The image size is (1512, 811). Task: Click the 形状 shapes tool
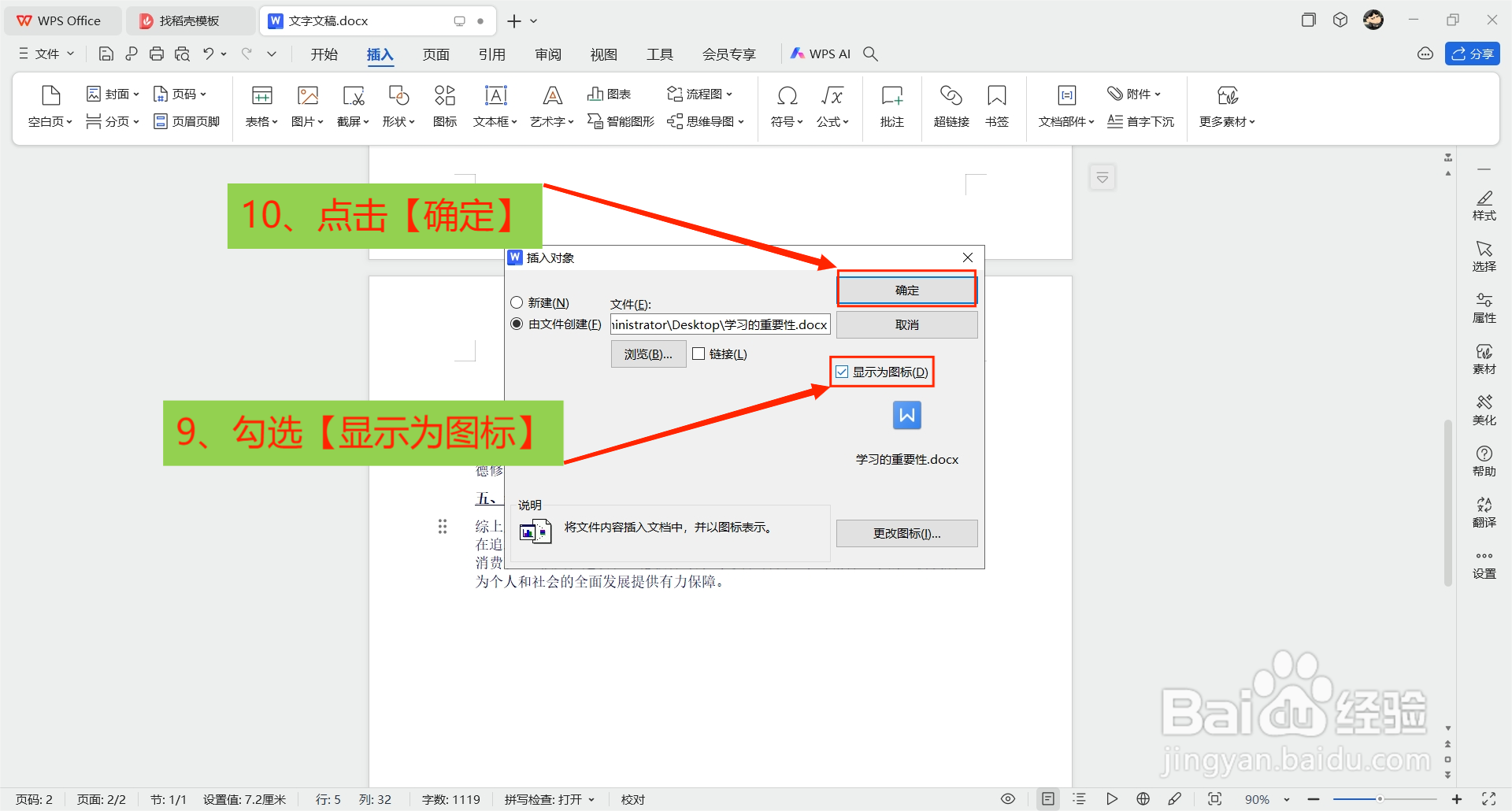pos(398,106)
